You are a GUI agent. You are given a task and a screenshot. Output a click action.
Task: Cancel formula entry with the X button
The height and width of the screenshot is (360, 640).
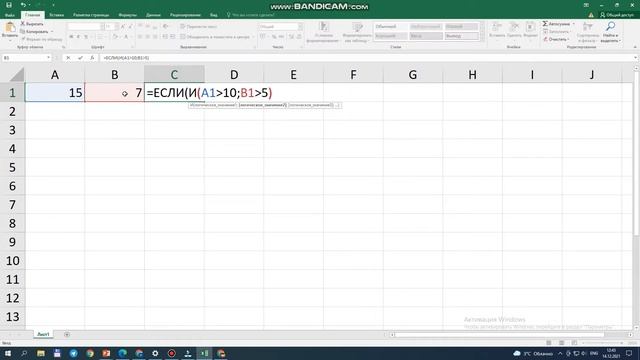tap(68, 58)
